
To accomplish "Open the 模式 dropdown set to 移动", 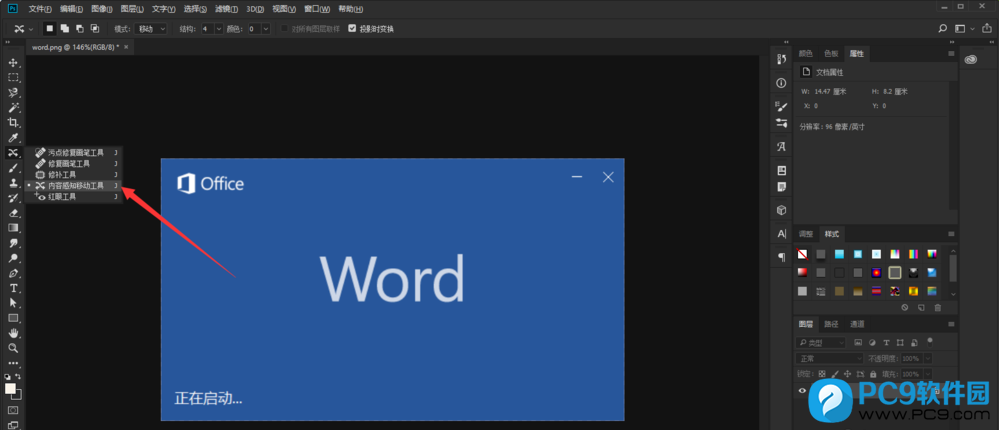I will point(152,29).
